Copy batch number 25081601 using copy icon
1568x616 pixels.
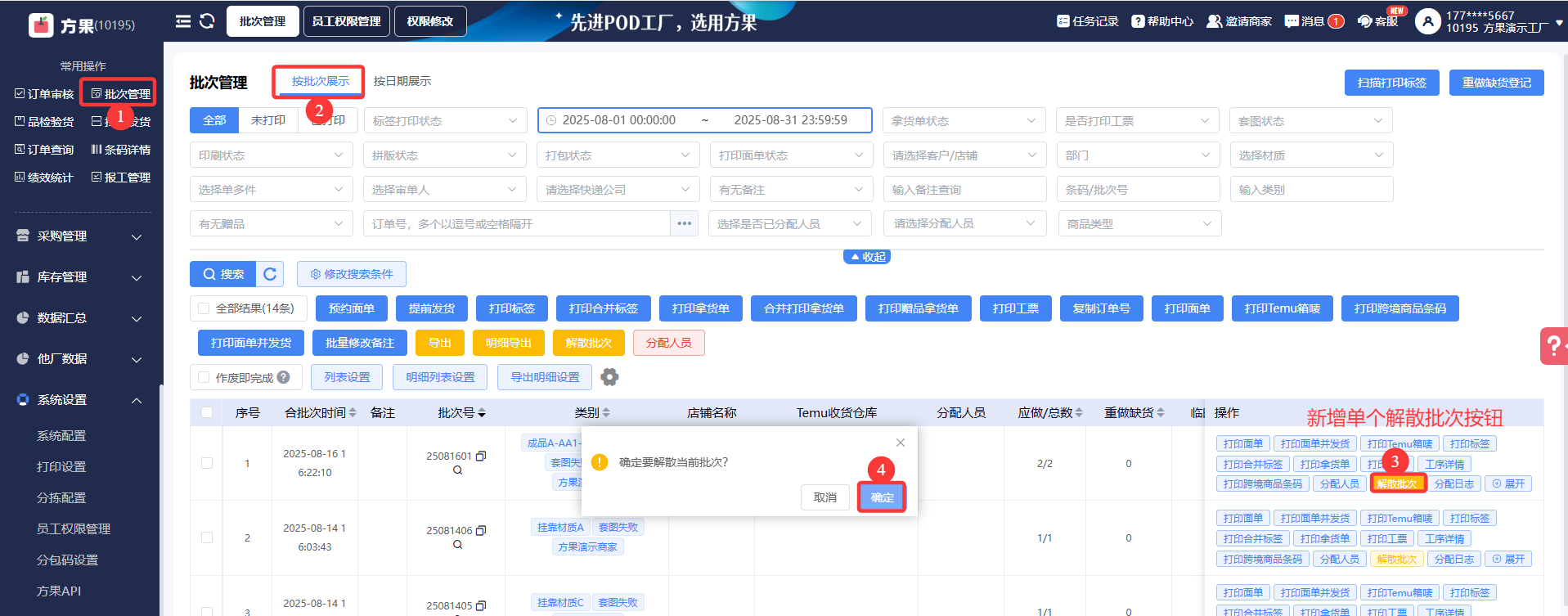[x=481, y=456]
